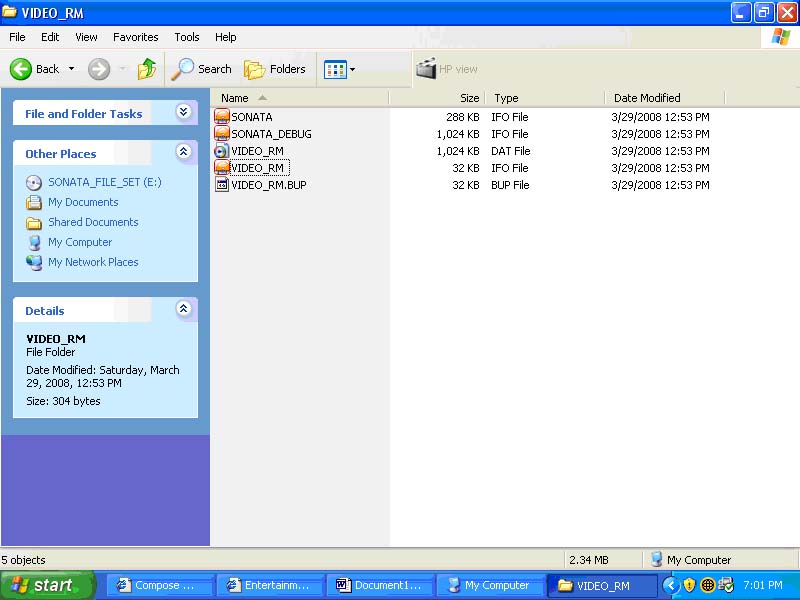This screenshot has width=800, height=600.
Task: Open the Favorites menu
Action: click(136, 37)
